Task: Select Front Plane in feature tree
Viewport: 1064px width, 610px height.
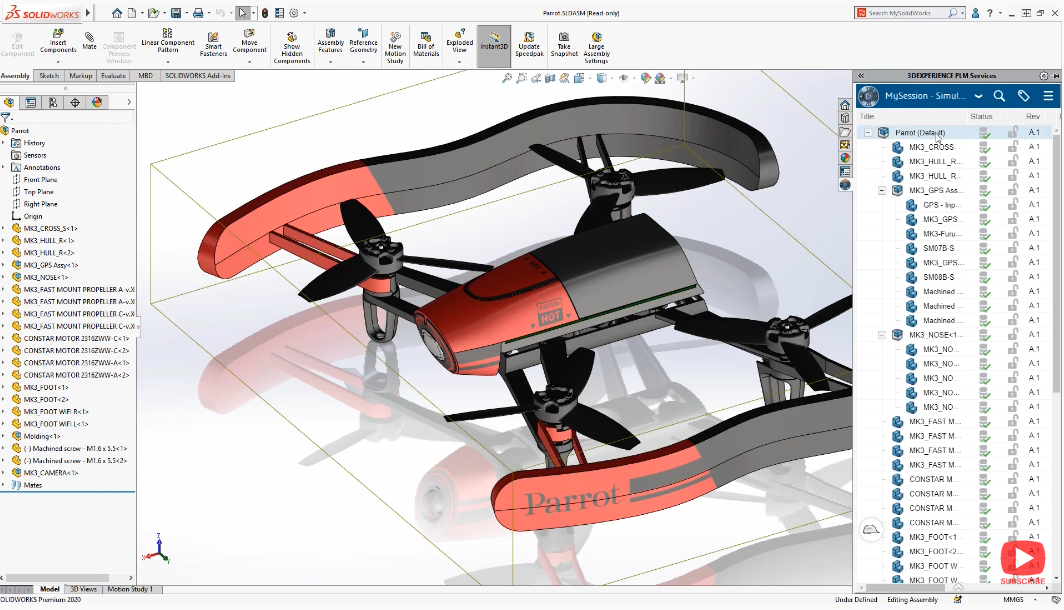Action: click(40, 180)
